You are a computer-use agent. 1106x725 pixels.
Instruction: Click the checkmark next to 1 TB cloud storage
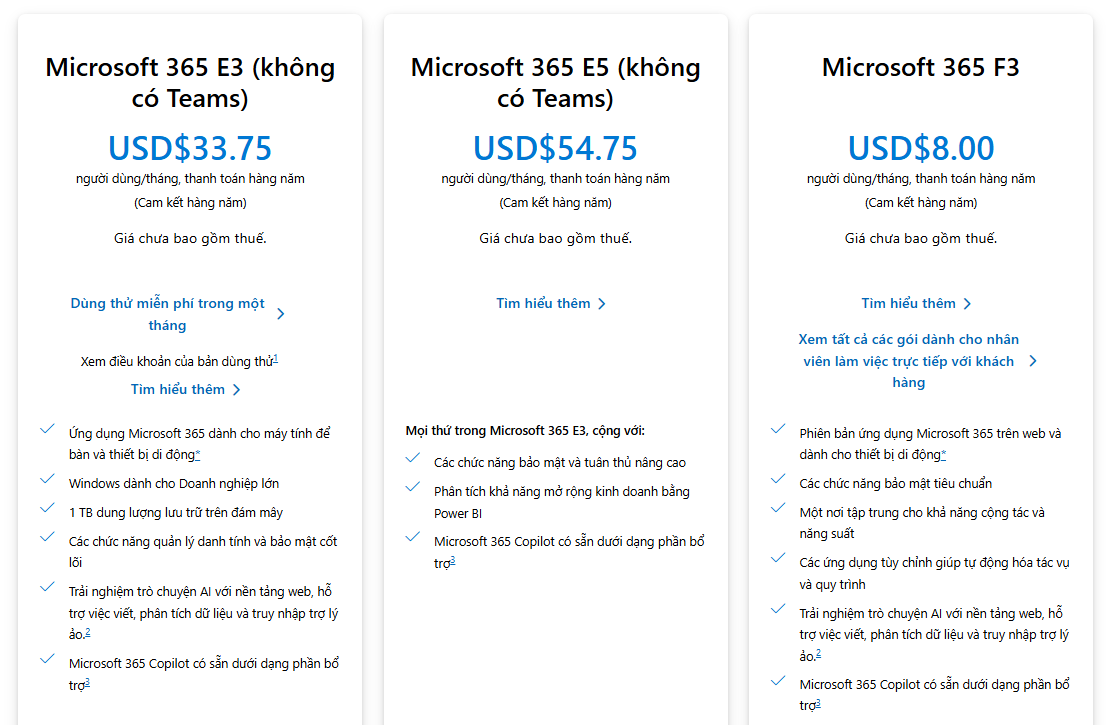[47, 509]
